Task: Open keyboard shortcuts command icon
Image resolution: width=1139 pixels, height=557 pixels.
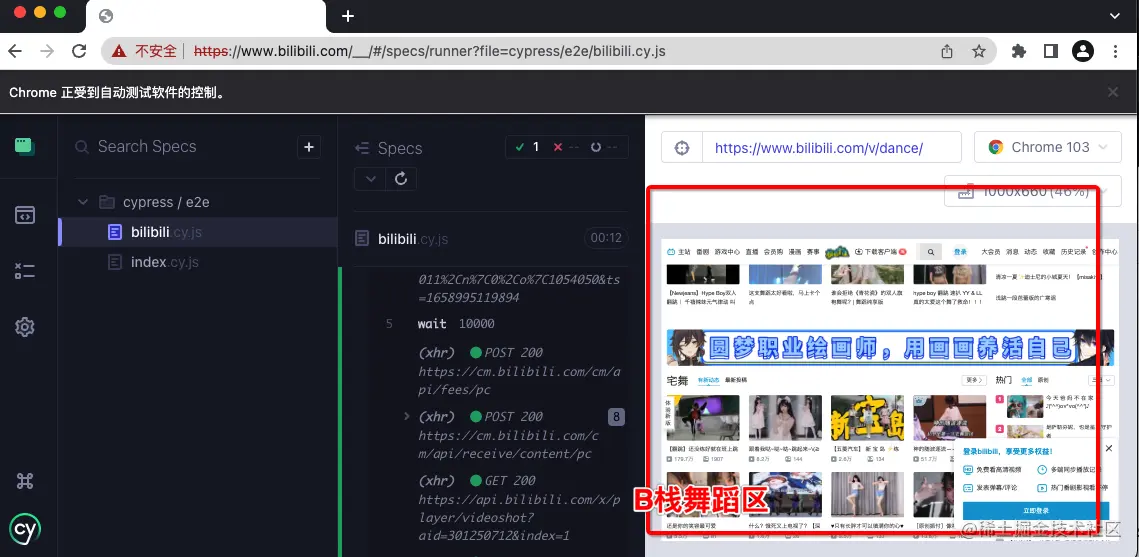Action: click(x=25, y=481)
